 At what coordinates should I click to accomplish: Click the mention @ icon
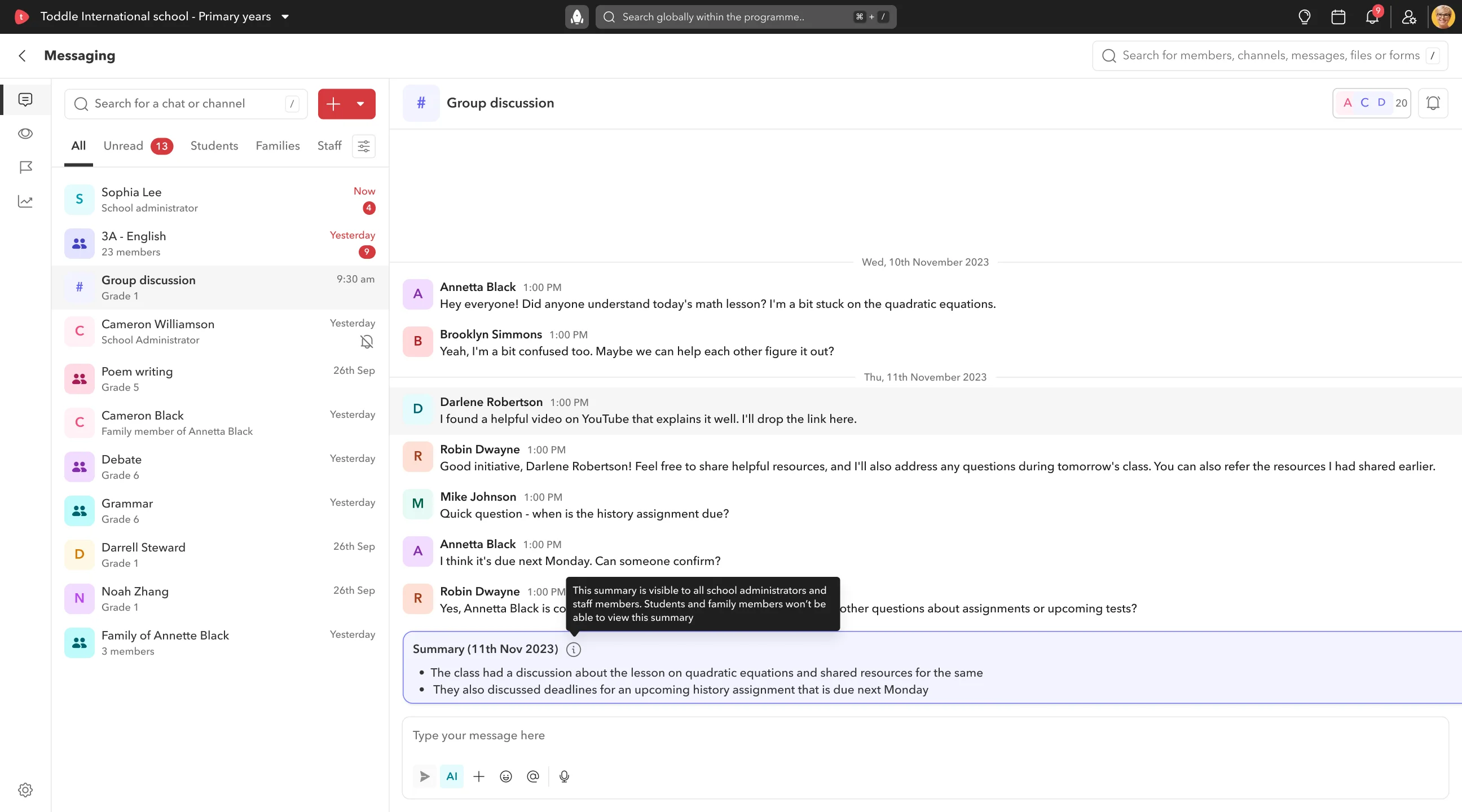click(x=532, y=776)
